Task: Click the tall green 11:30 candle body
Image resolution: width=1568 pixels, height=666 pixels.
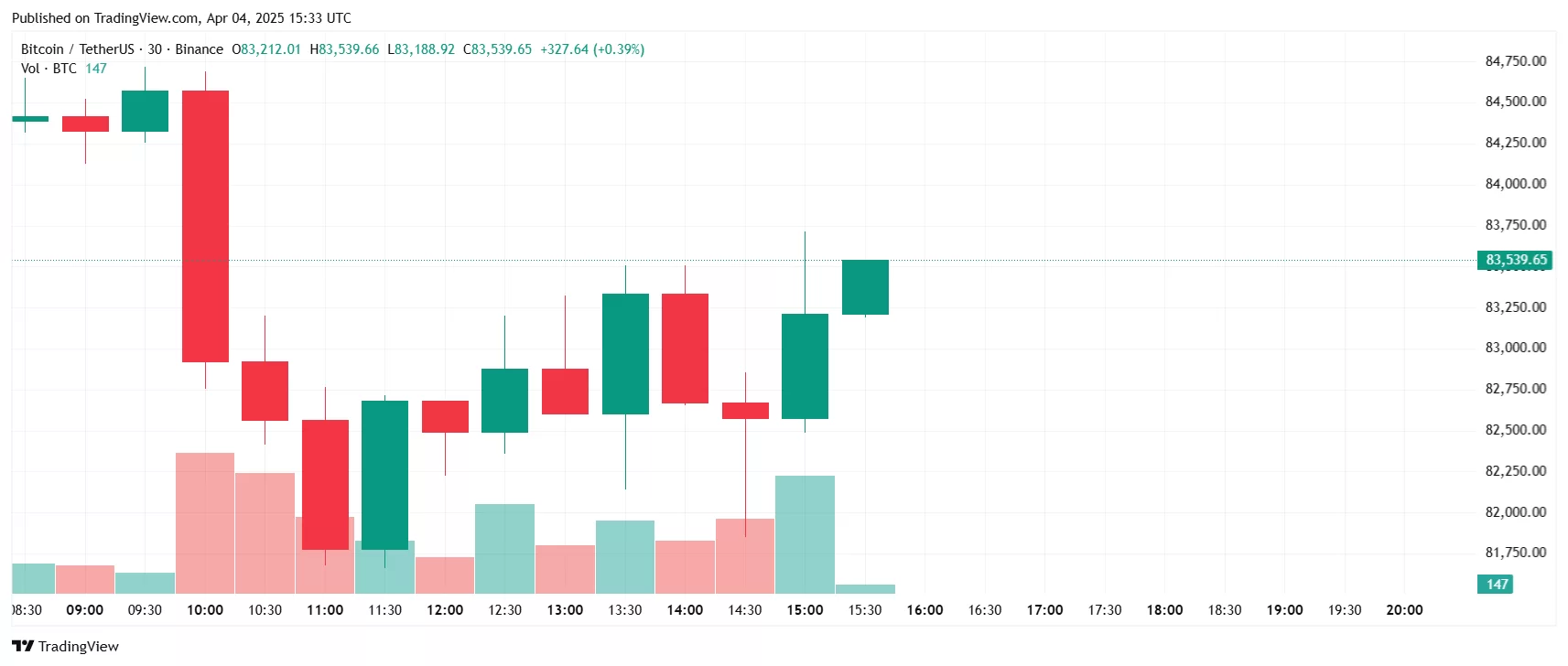Action: 384,475
